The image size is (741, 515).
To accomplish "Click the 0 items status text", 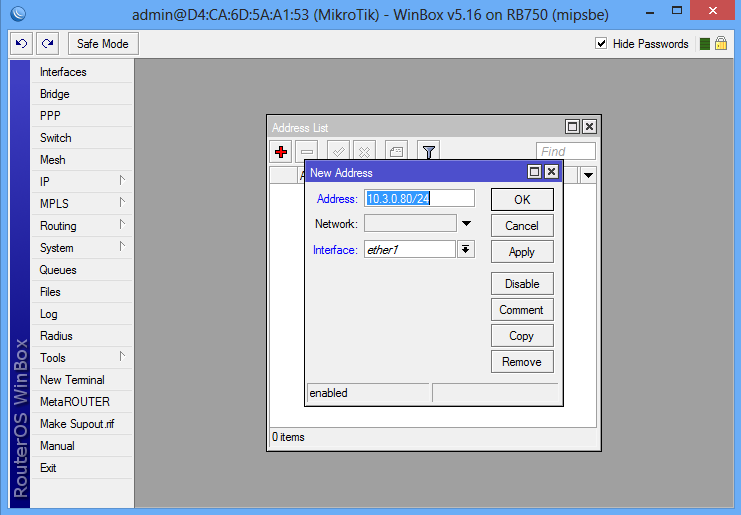I will (x=288, y=437).
